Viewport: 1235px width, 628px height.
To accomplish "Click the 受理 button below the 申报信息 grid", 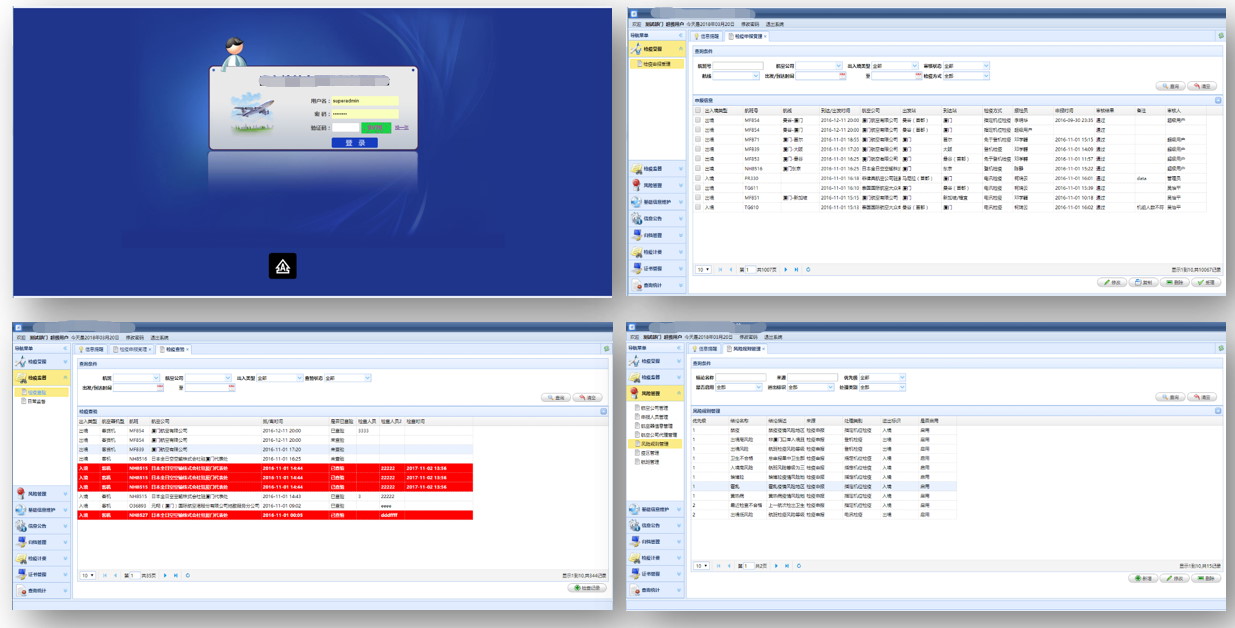I will pyautogui.click(x=1205, y=282).
